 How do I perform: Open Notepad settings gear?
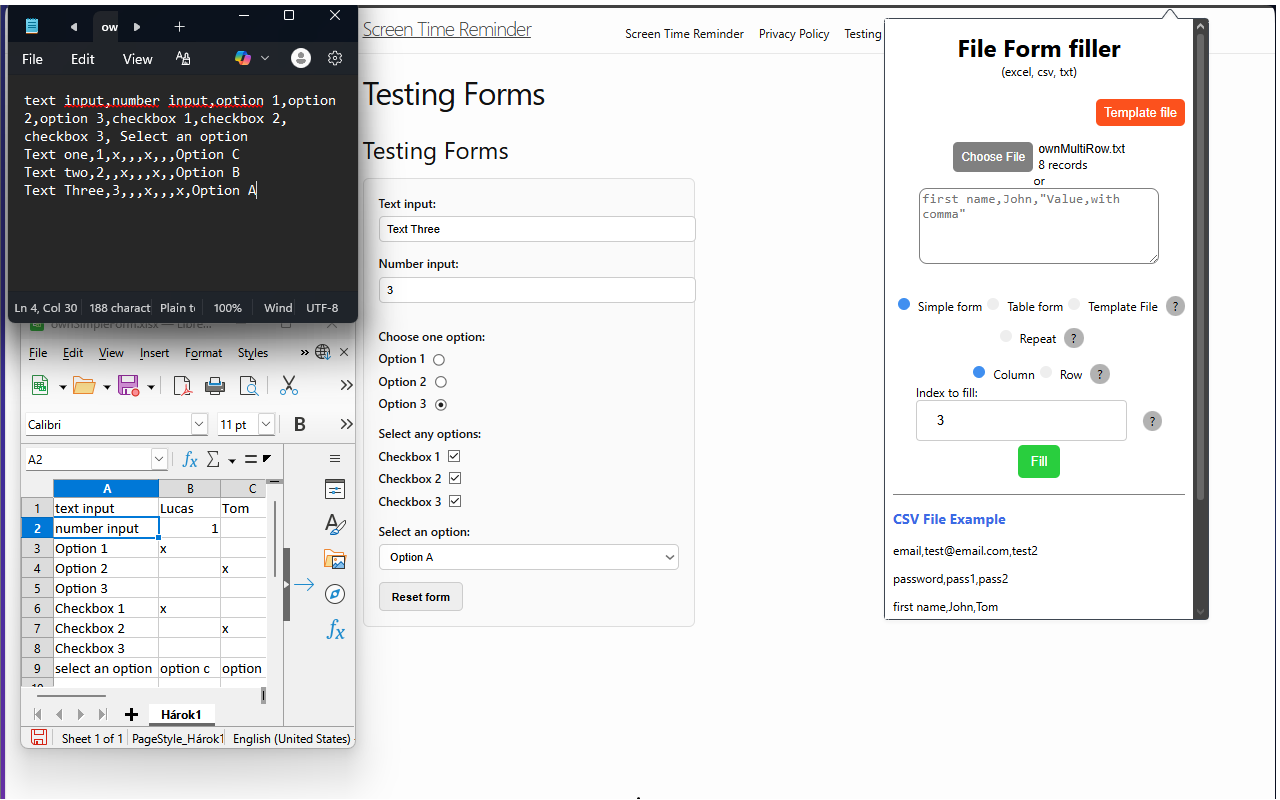pyautogui.click(x=335, y=58)
